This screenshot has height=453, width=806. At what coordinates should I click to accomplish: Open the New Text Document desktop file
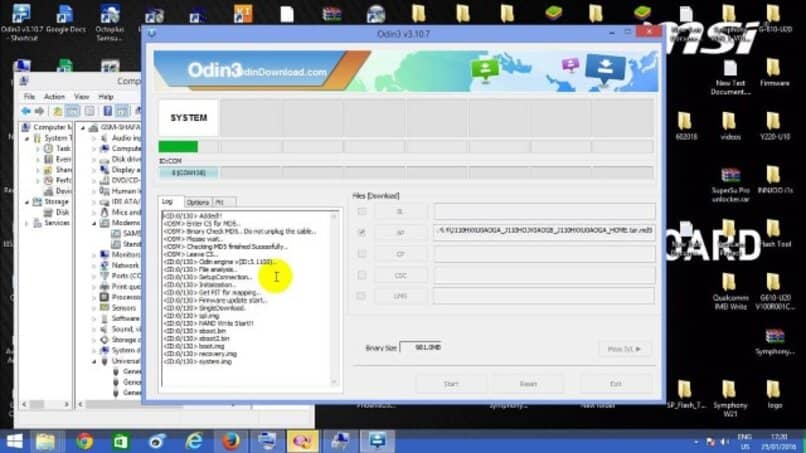point(730,77)
